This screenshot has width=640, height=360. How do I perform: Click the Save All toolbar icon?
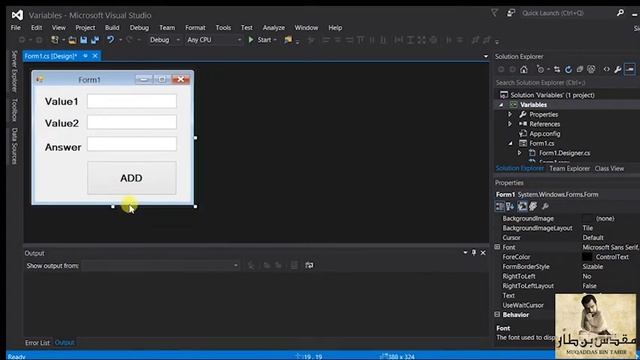point(95,40)
